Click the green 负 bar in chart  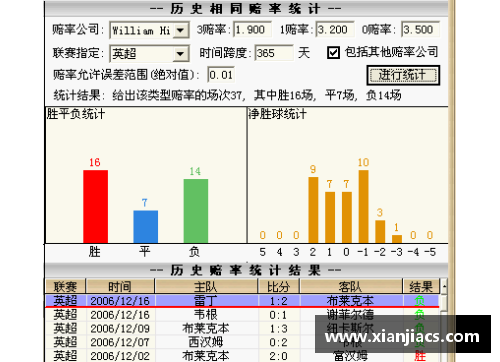[x=196, y=211]
